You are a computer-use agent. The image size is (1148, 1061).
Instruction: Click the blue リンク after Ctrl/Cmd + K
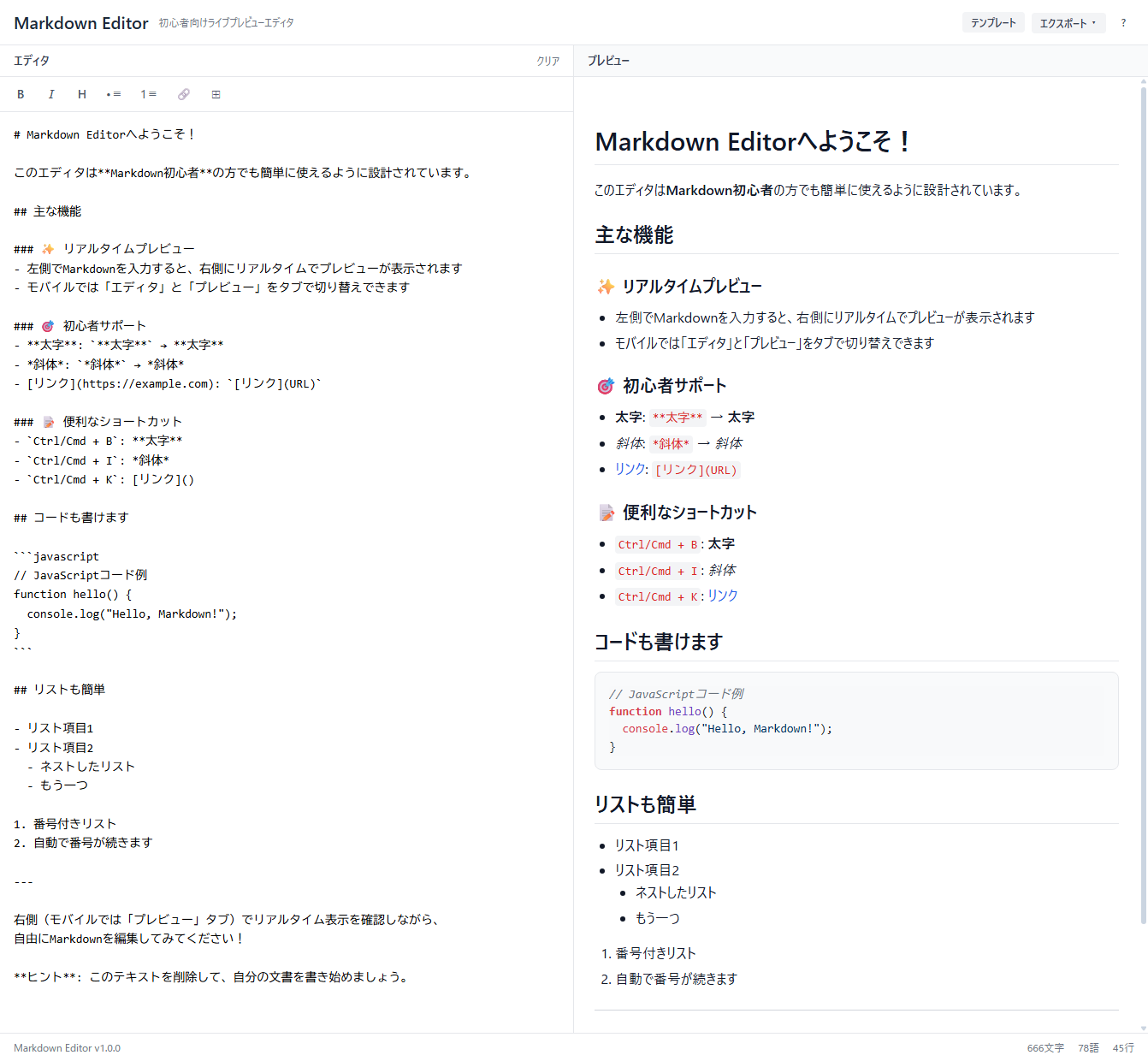(723, 596)
